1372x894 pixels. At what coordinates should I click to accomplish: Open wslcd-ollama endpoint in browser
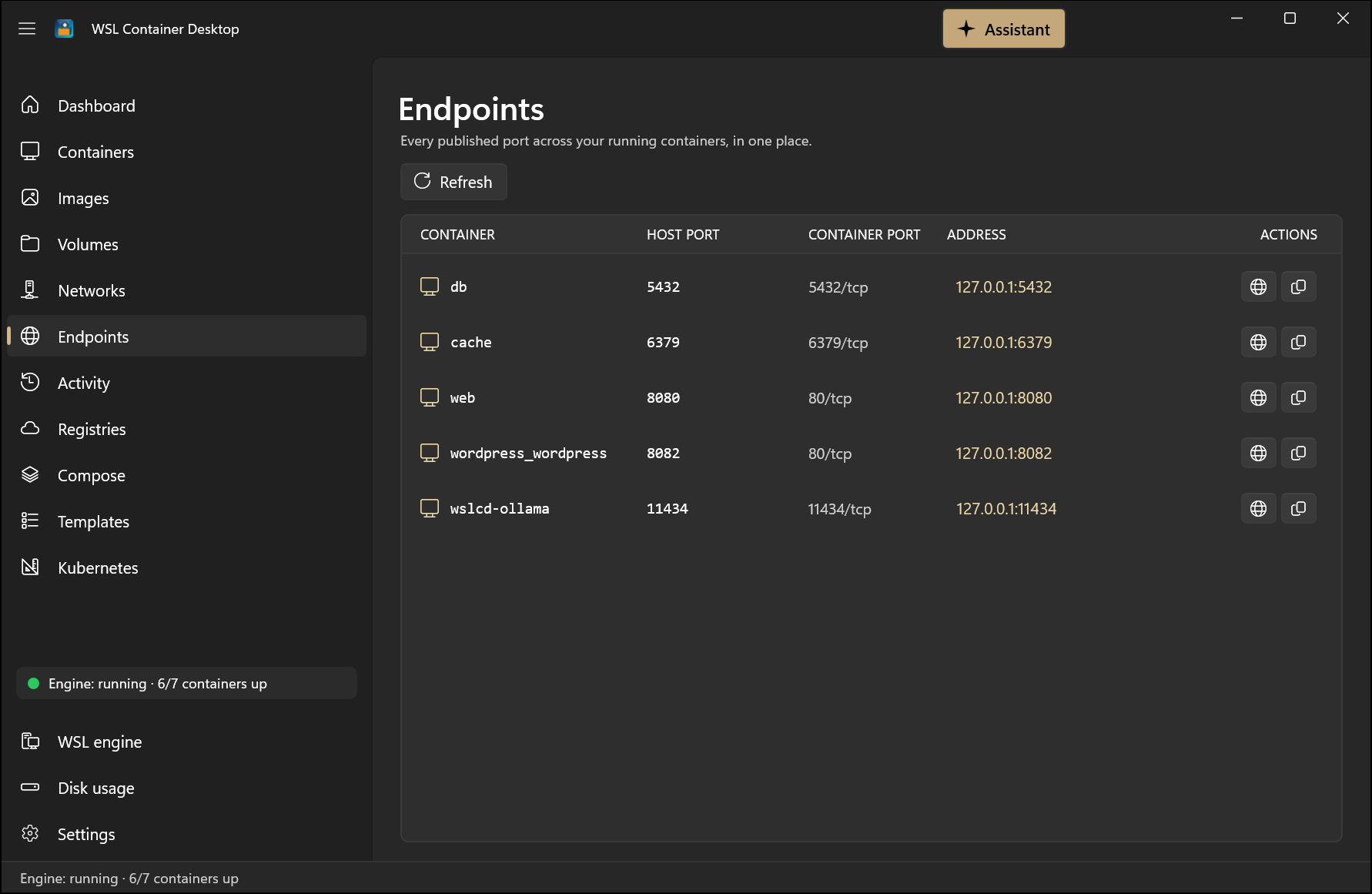1258,508
